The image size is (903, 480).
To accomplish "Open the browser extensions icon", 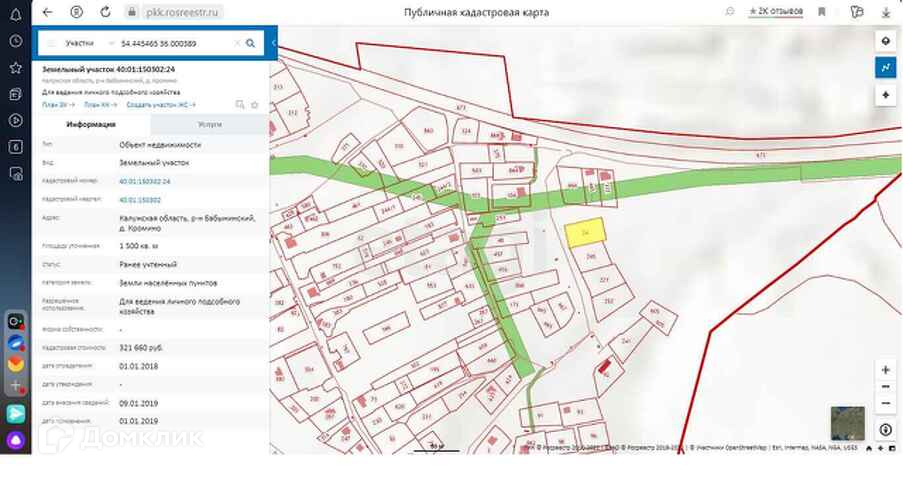I will coord(857,12).
